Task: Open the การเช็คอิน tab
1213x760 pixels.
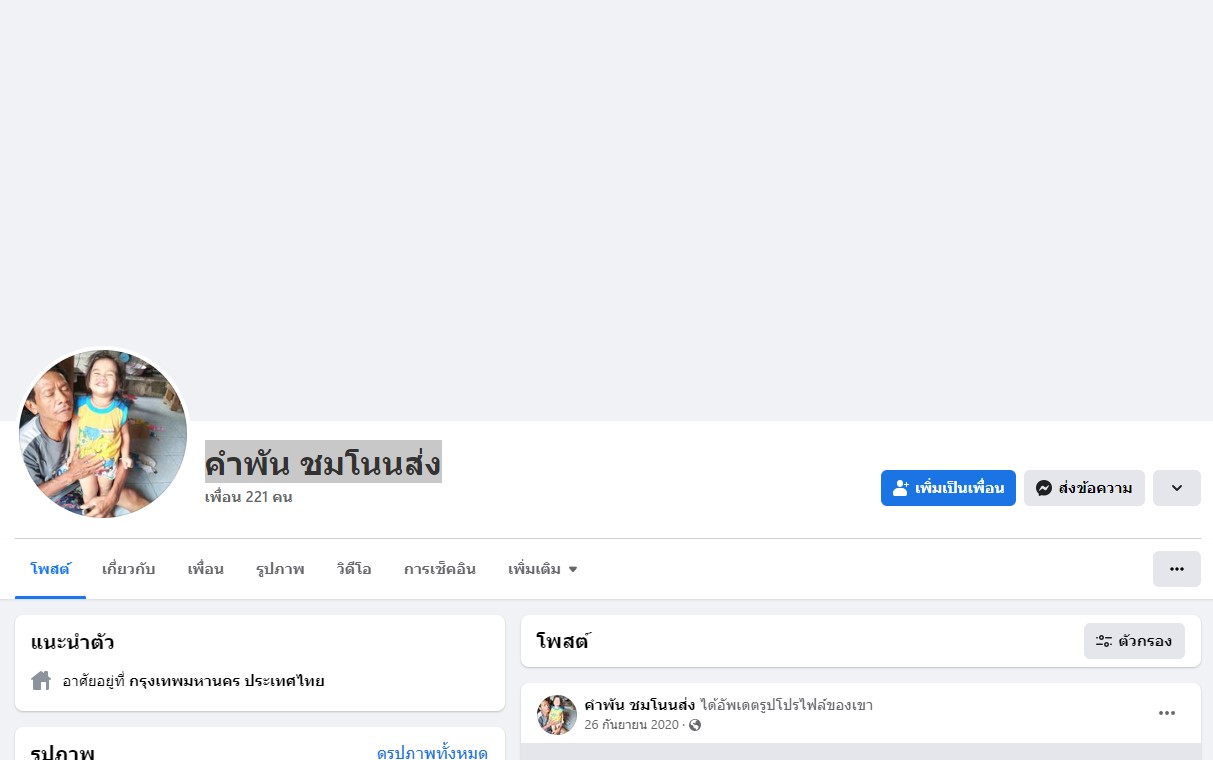Action: pos(440,569)
